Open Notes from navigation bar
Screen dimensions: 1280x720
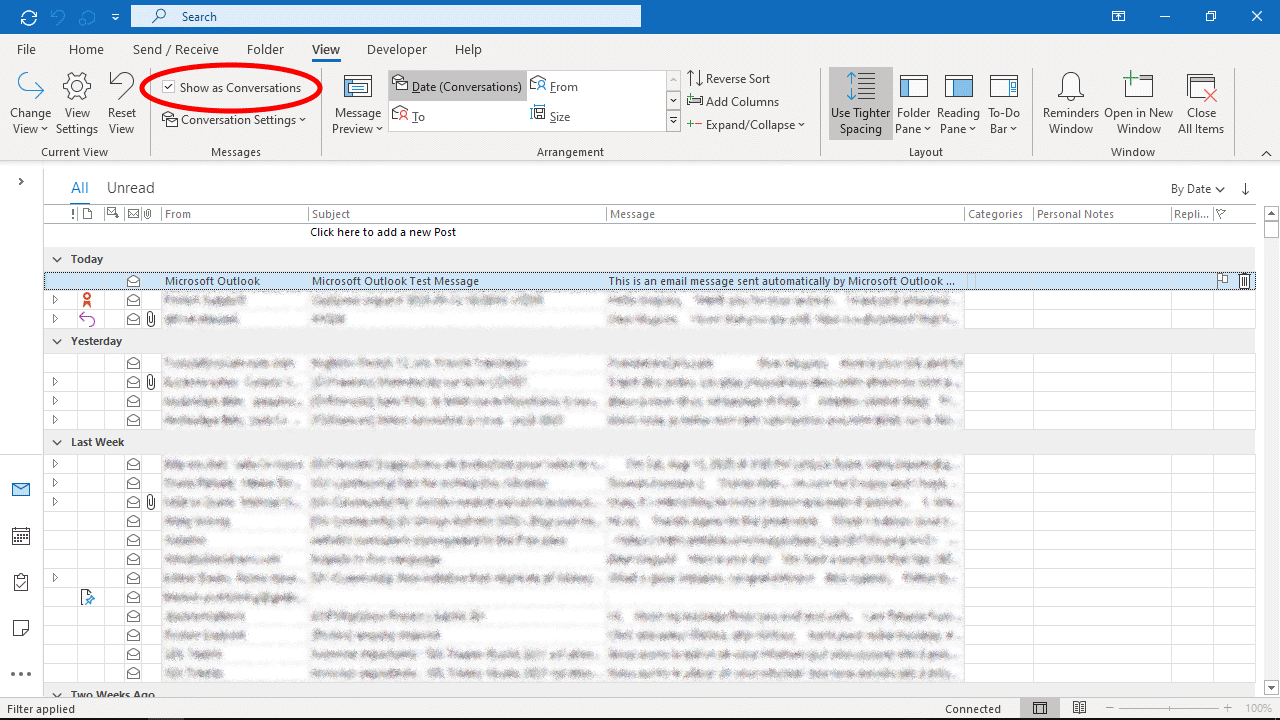coord(21,628)
